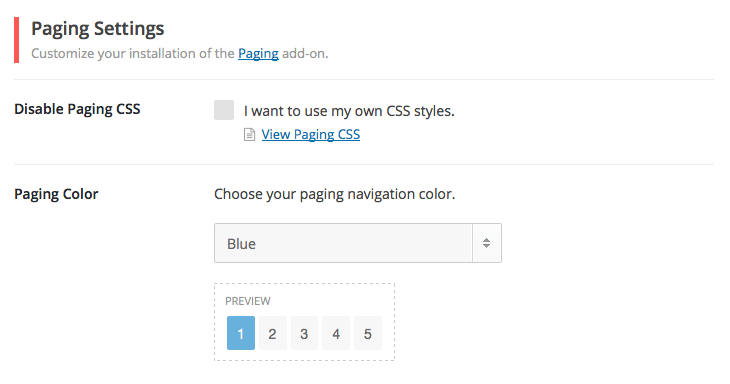The height and width of the screenshot is (384, 730).
Task: Click the 'I want to use my own CSS styles' label
Action: point(349,111)
